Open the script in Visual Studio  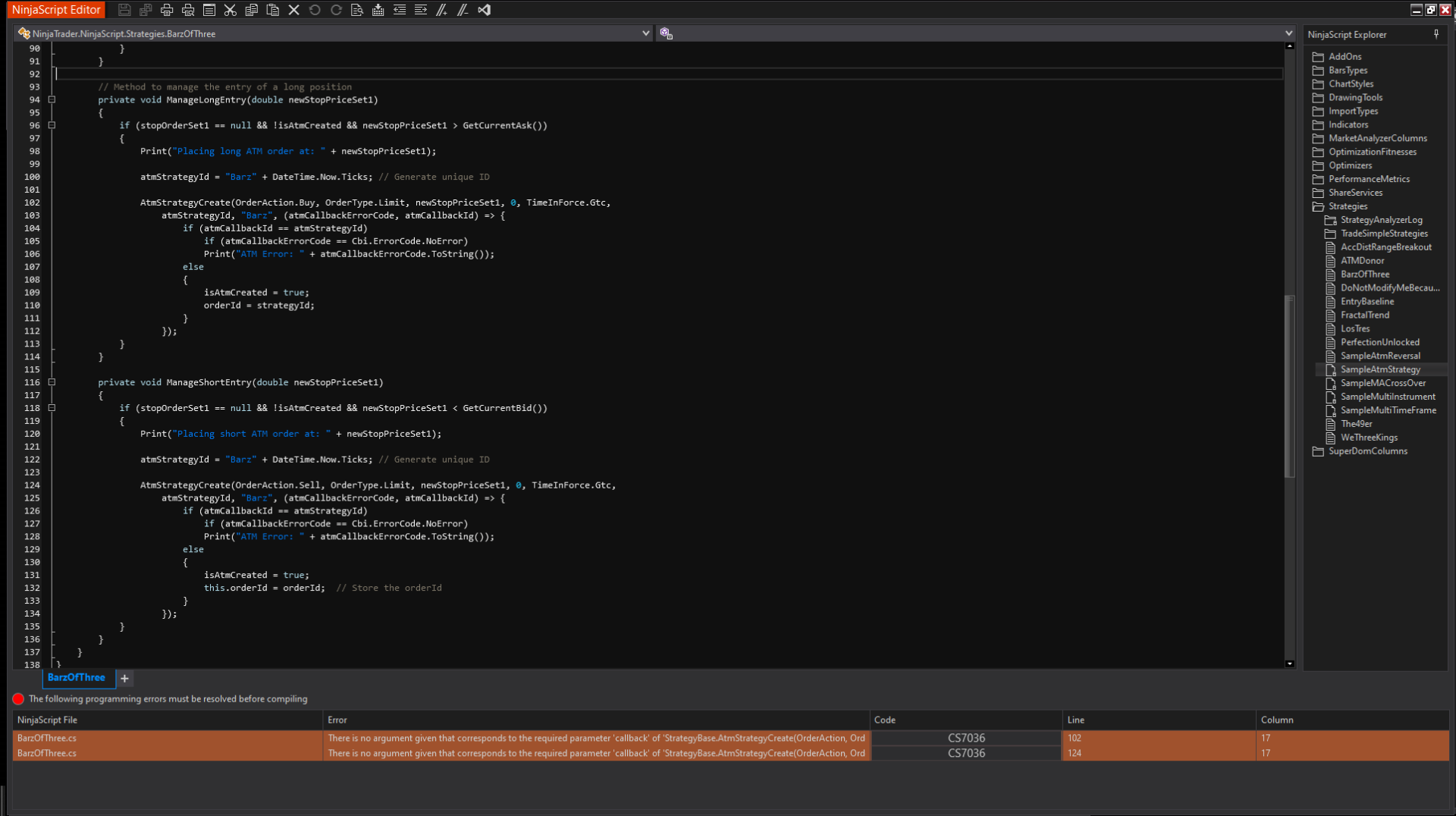point(485,10)
